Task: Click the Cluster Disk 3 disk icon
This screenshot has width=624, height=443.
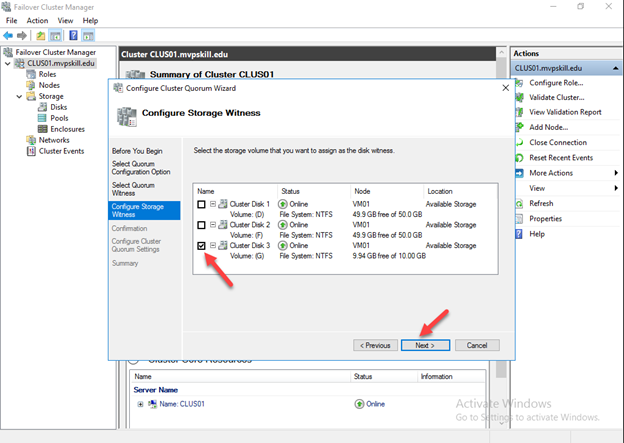Action: [223, 245]
